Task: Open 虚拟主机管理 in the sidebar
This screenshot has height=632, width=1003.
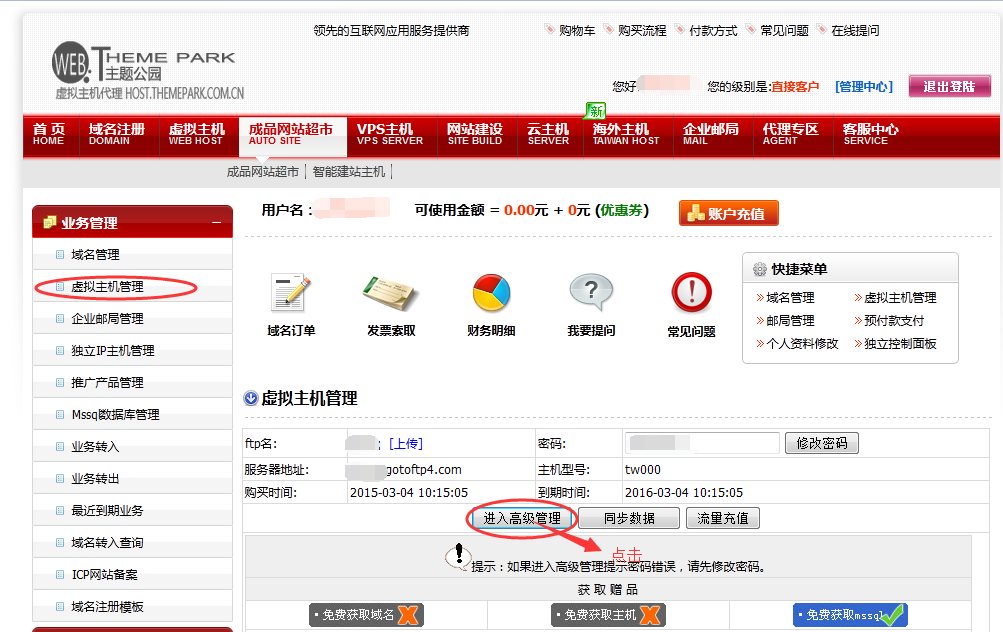Action: tap(107, 287)
